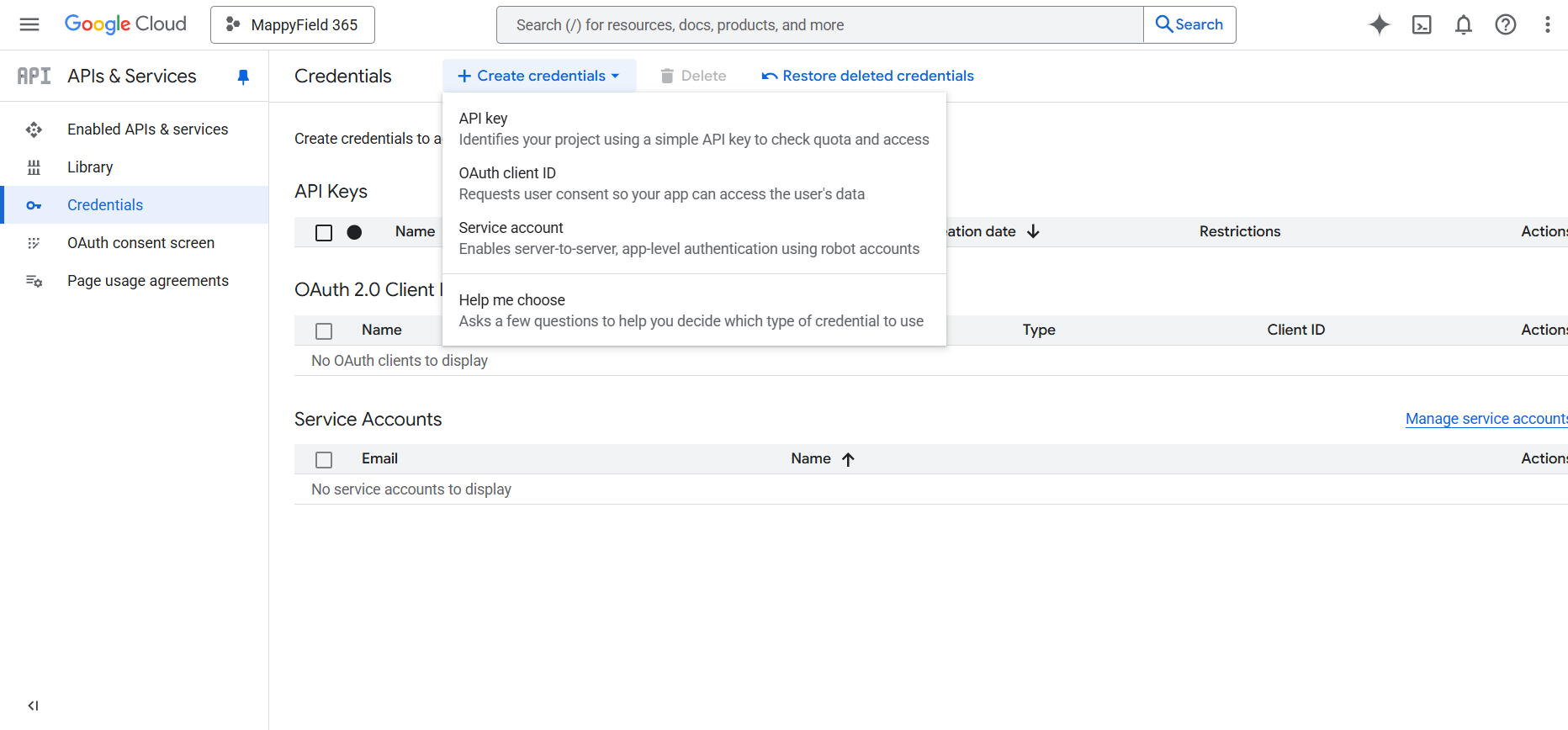Click the Restrictions column header
Screen dimensions: 1568x730
1240,231
